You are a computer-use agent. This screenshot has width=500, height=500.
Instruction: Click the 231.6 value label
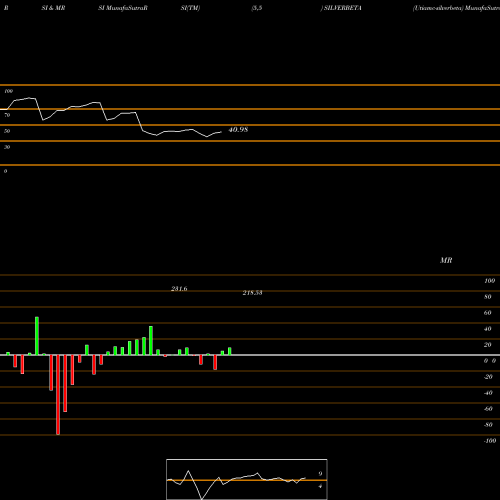coord(179,289)
